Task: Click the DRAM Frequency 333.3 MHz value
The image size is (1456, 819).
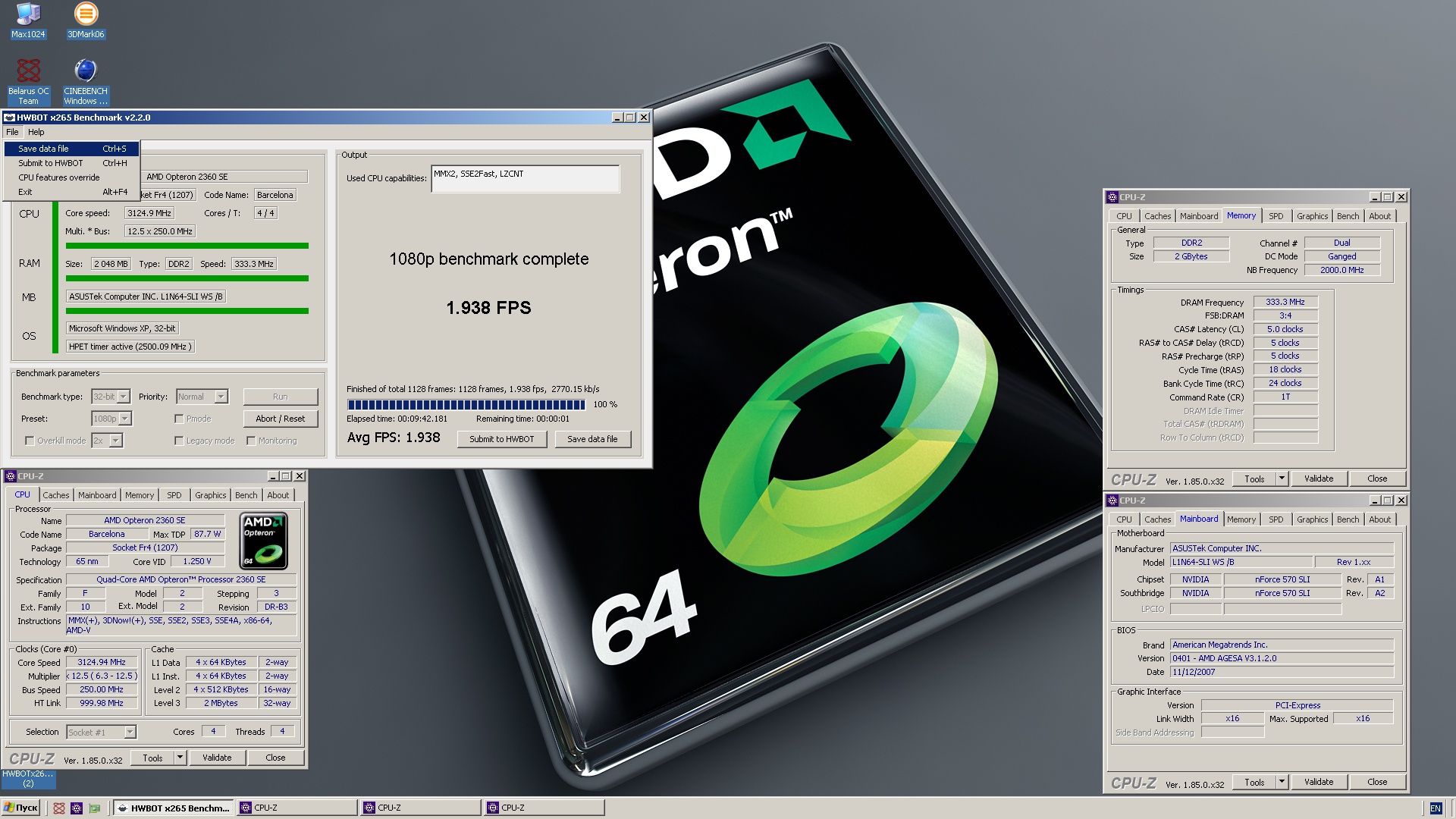Action: (1285, 302)
